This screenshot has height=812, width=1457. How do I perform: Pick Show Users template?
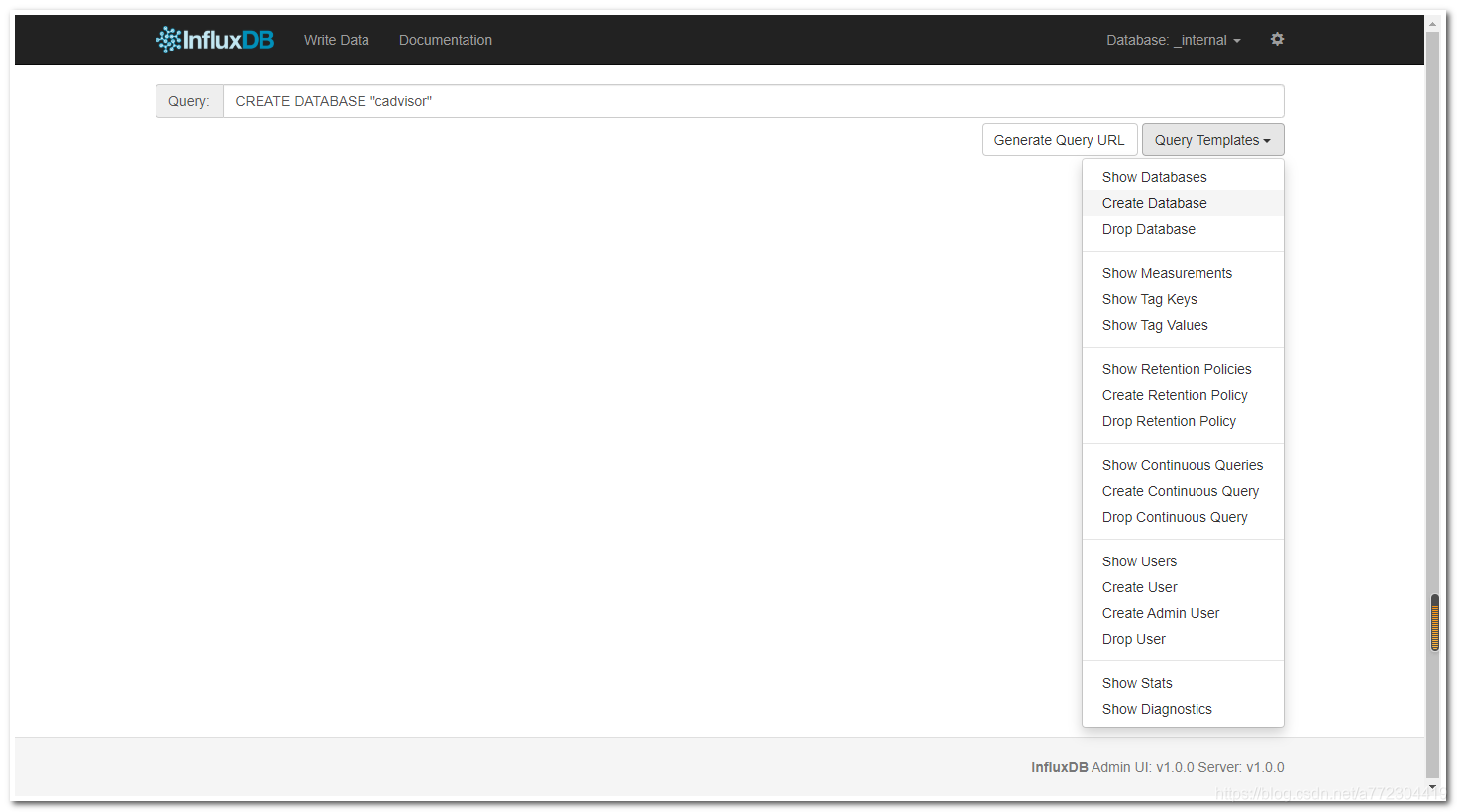[x=1183, y=561]
